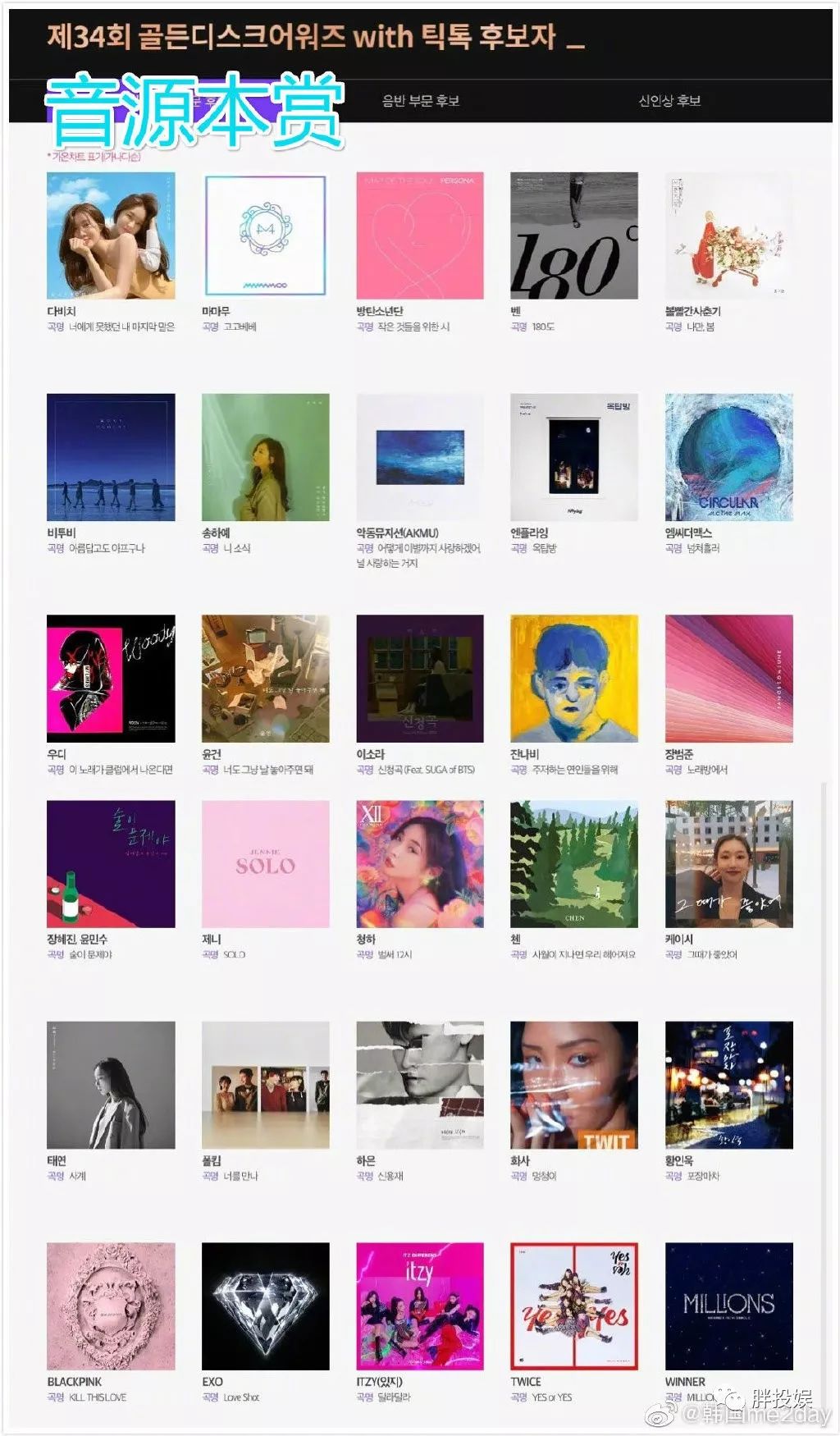Click the Love Shot song title

(x=241, y=1397)
